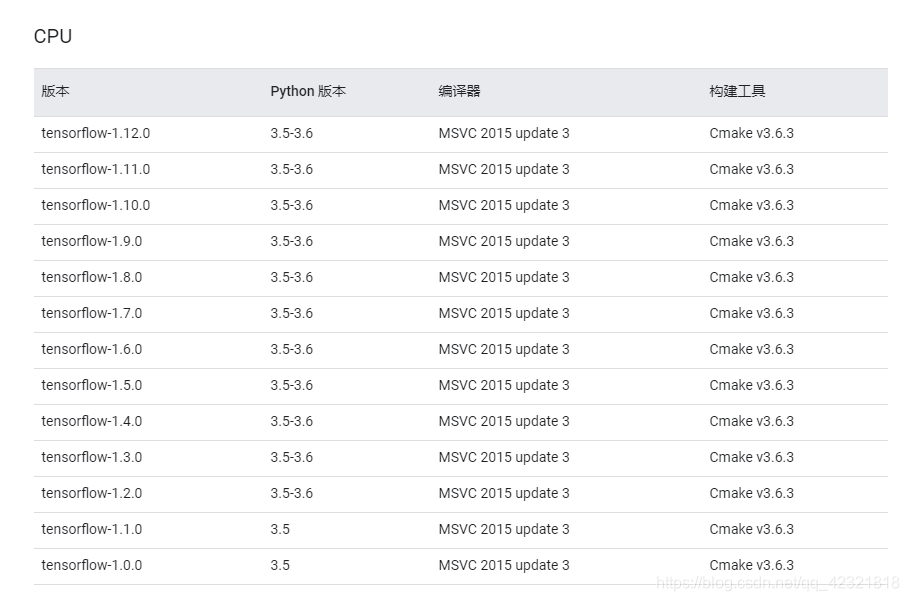Click MSVC 2015 update 3 in tensorflow-1.5.0 row
This screenshot has width=909, height=601.
pyautogui.click(x=504, y=385)
